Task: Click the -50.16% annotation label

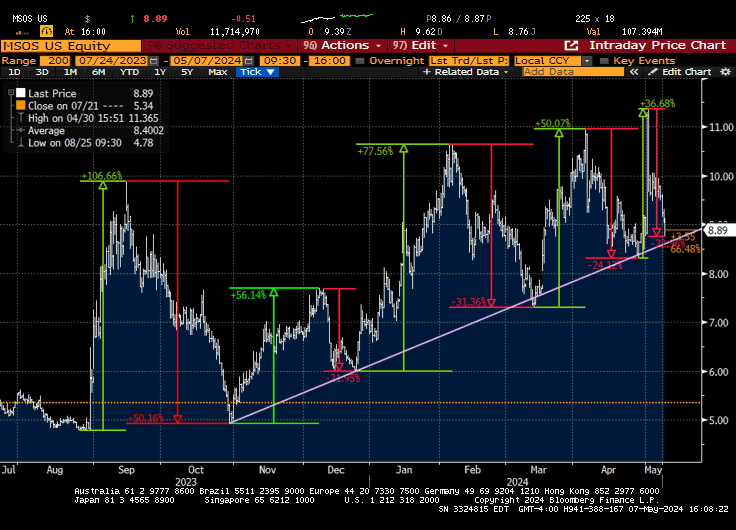Action: (146, 418)
